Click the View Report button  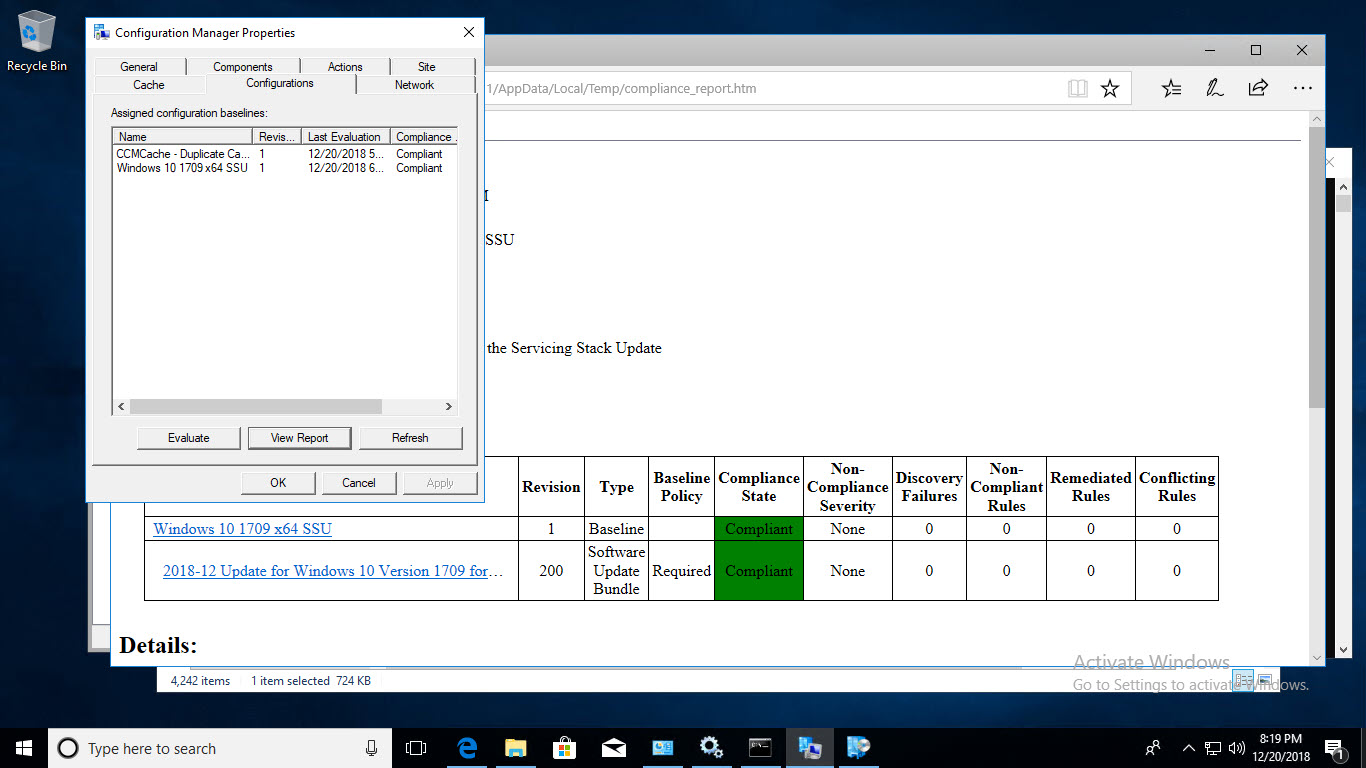click(299, 438)
